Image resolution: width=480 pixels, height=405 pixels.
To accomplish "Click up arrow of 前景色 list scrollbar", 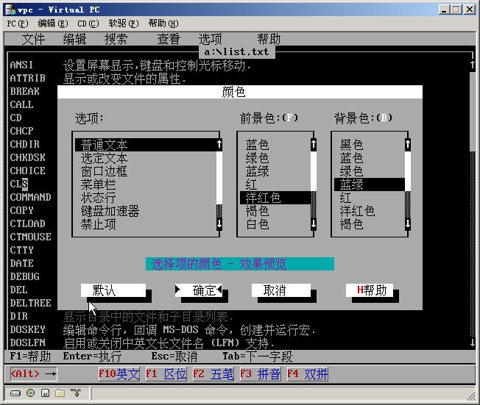I will [x=313, y=145].
